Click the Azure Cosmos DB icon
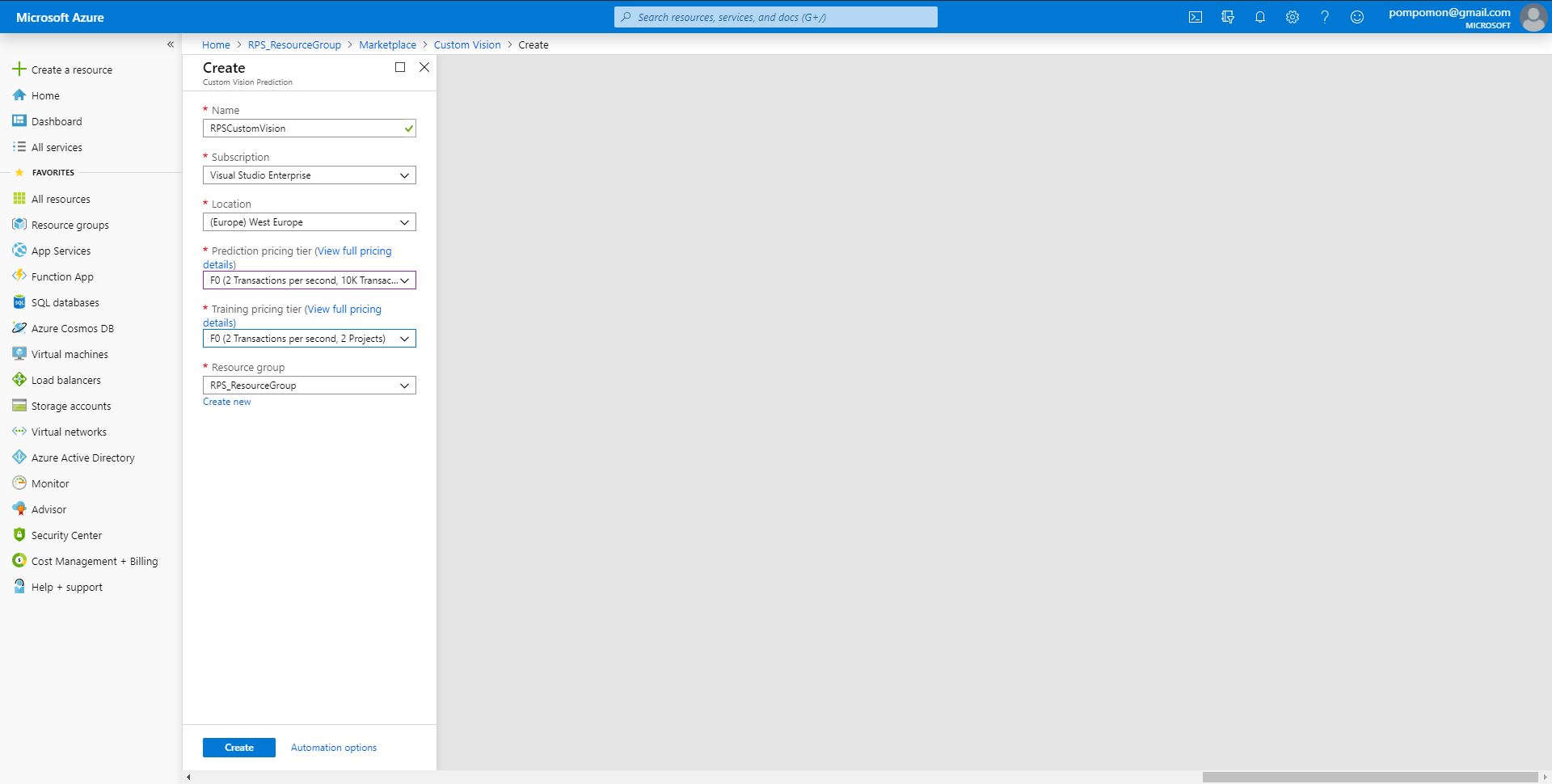The image size is (1552, 784). [19, 328]
